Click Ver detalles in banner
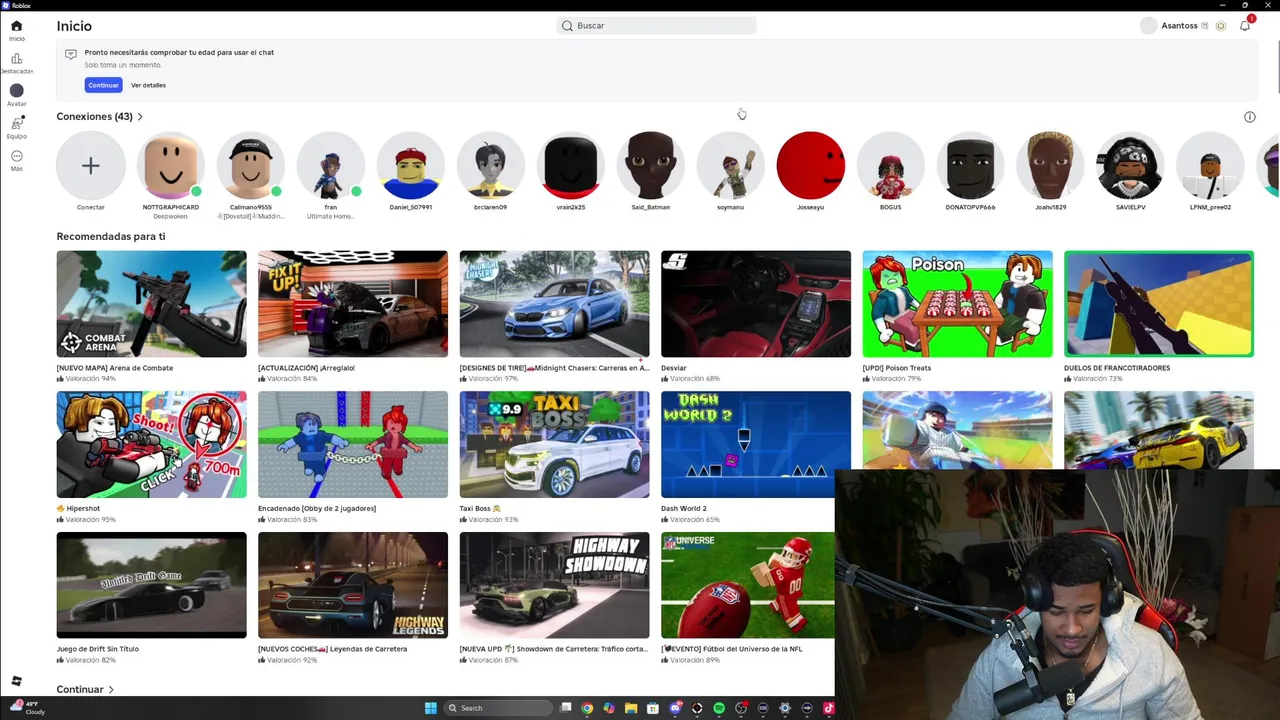1280x720 pixels. pyautogui.click(x=148, y=85)
